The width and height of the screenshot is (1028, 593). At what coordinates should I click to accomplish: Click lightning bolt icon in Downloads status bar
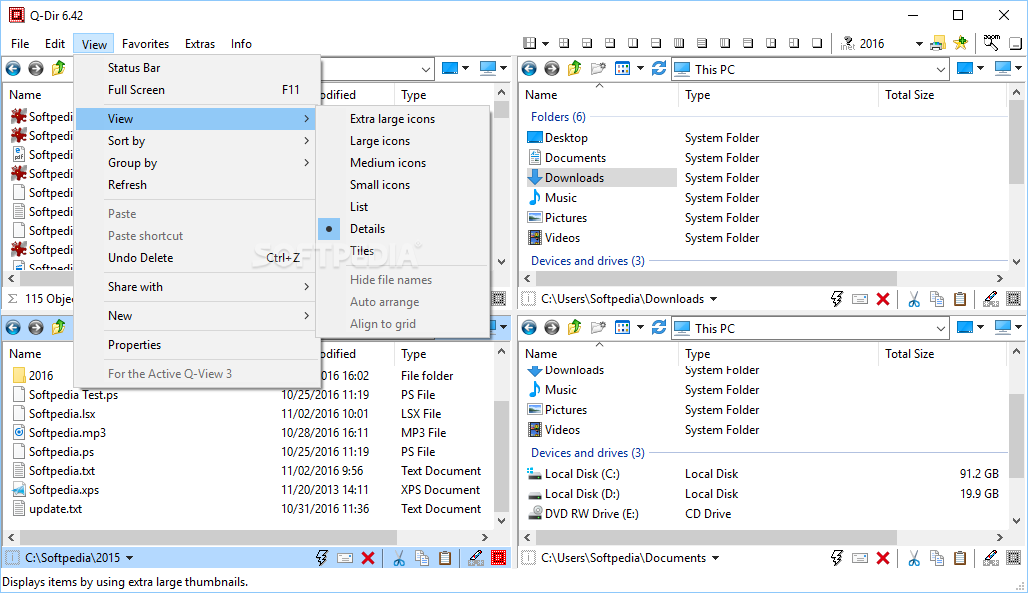[837, 299]
